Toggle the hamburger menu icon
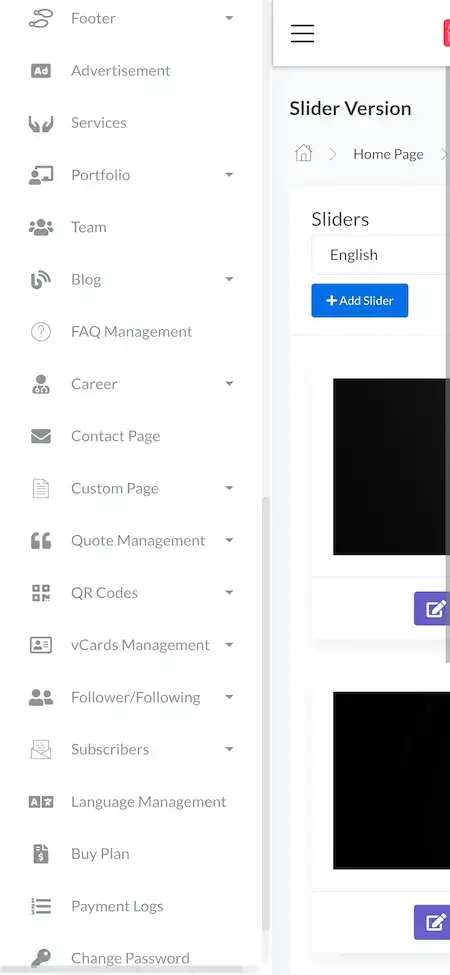This screenshot has height=975, width=450. click(x=303, y=33)
